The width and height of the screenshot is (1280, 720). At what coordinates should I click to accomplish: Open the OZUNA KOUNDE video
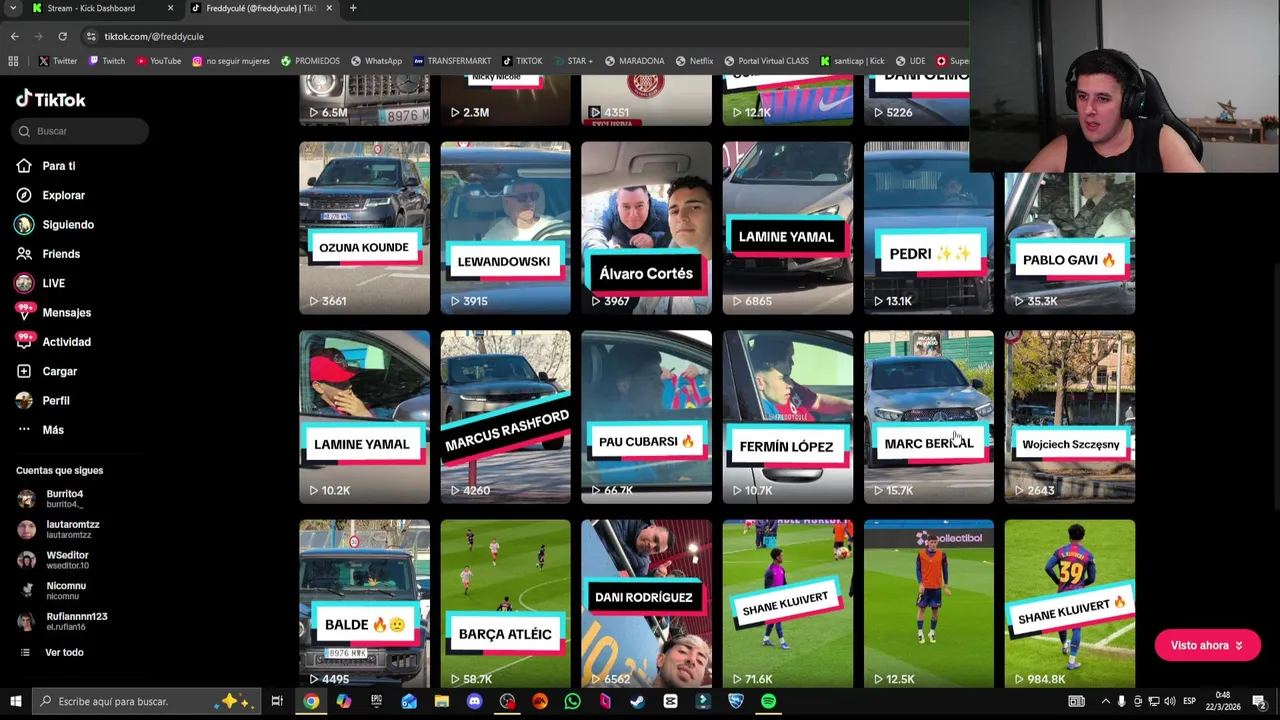364,228
